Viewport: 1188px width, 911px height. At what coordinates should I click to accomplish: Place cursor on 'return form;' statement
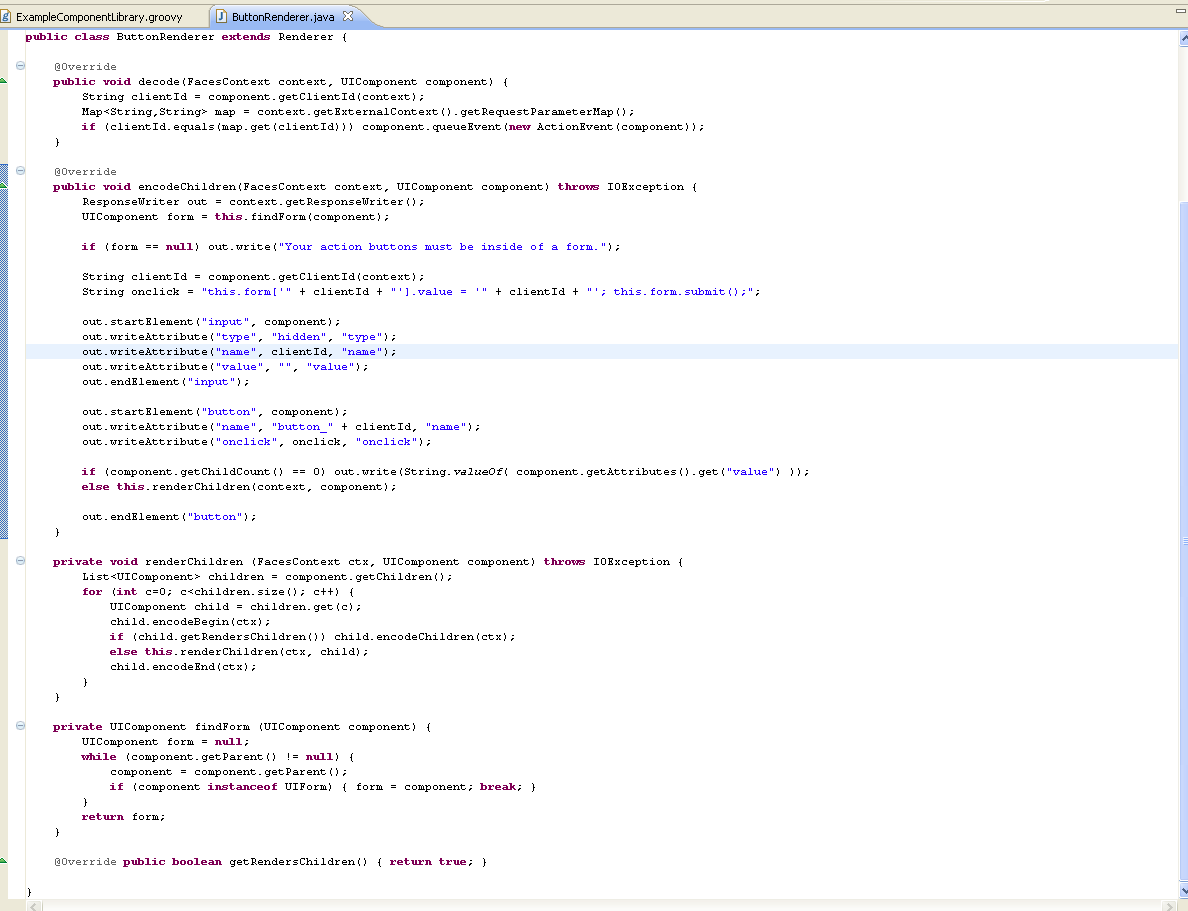[x=123, y=817]
